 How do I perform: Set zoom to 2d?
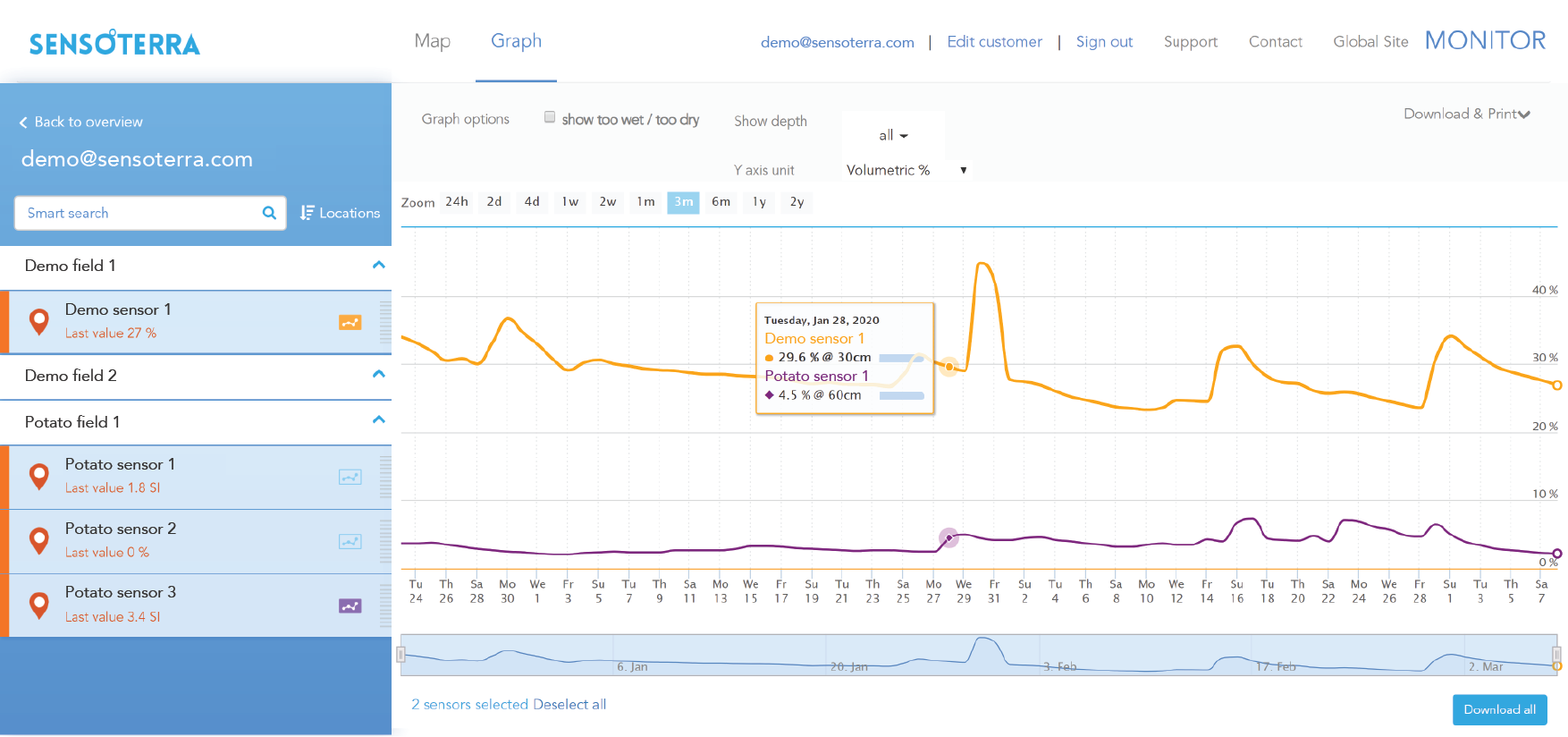(494, 202)
